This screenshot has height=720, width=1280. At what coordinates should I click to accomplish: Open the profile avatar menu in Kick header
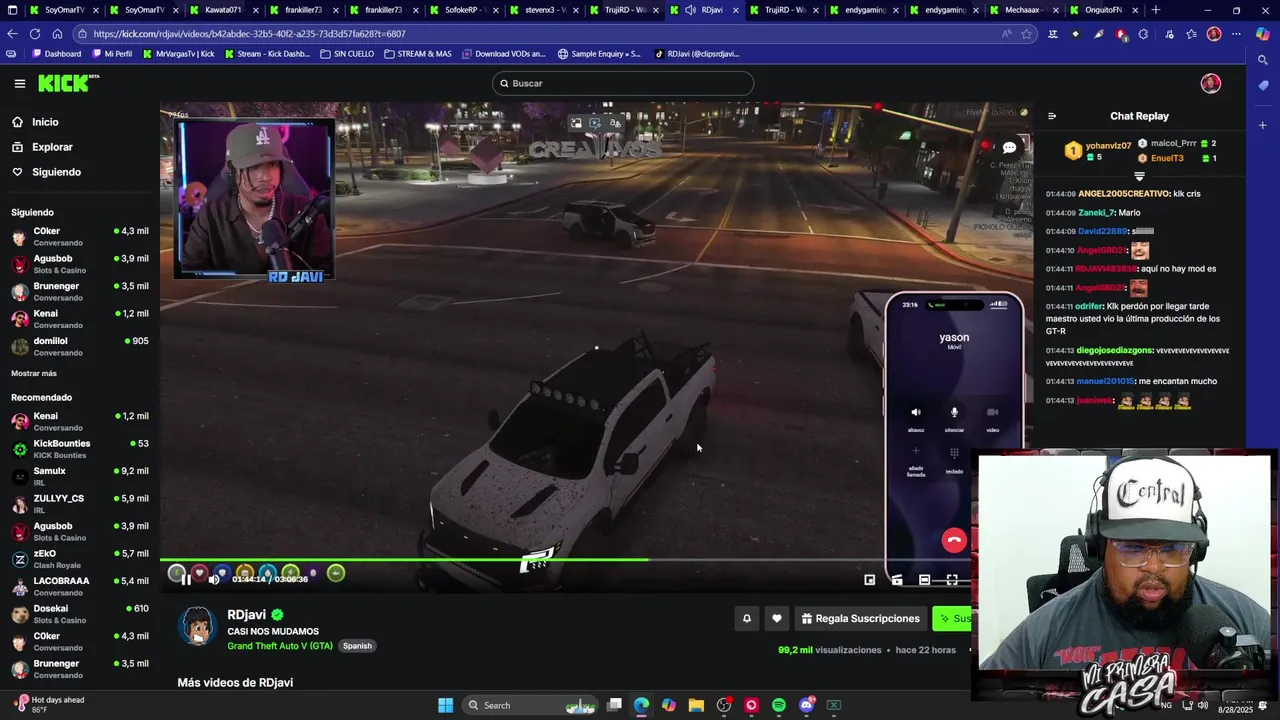[x=1211, y=83]
